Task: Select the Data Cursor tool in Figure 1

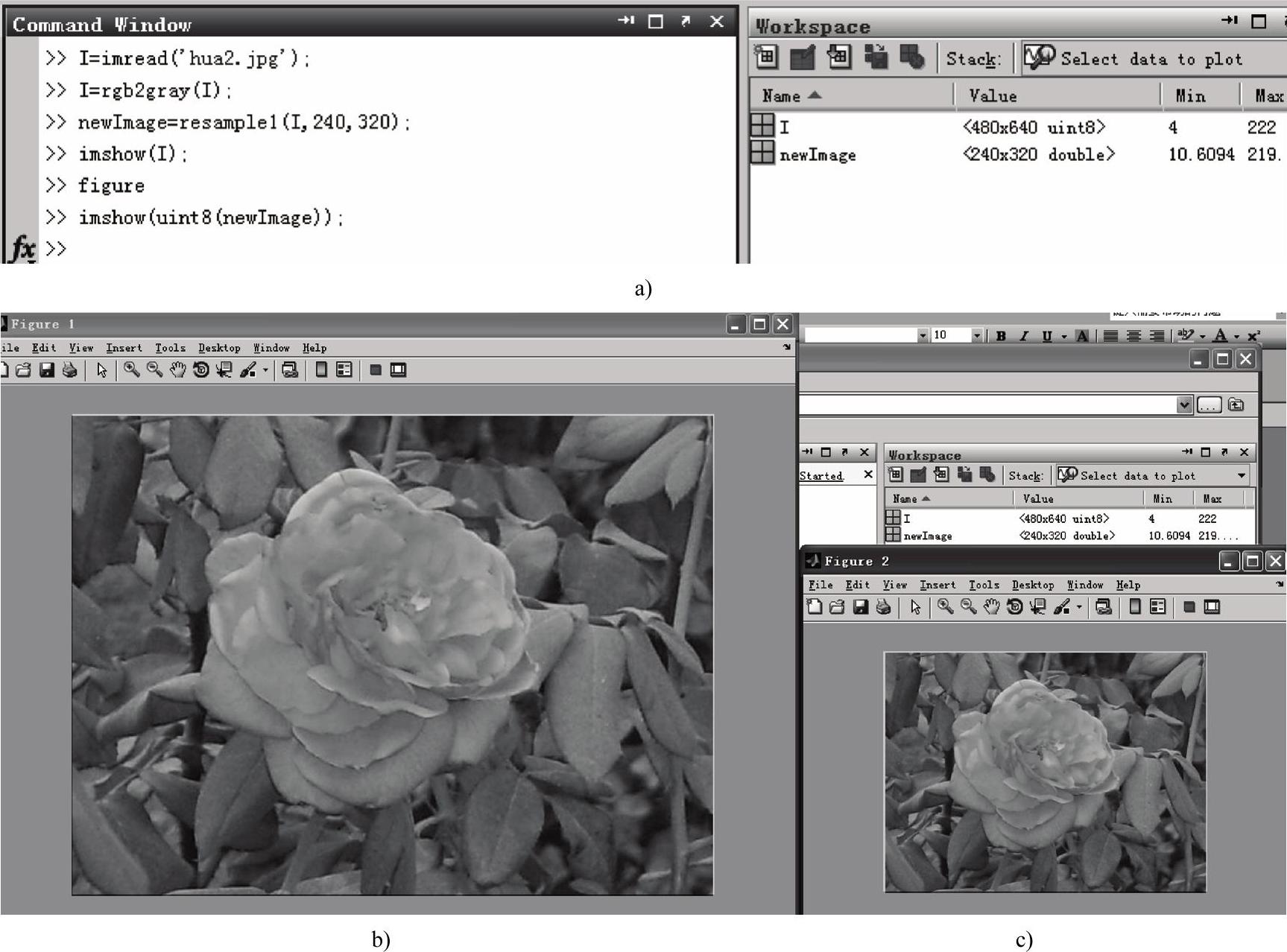Action: 224,369
